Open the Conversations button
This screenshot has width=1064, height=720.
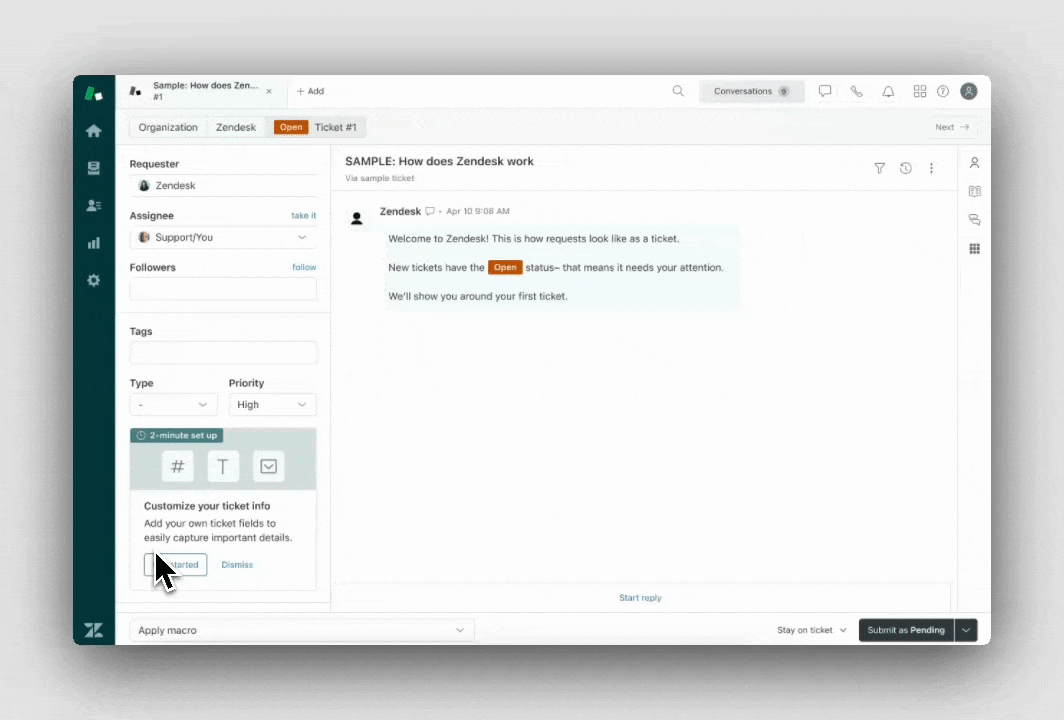[x=751, y=91]
